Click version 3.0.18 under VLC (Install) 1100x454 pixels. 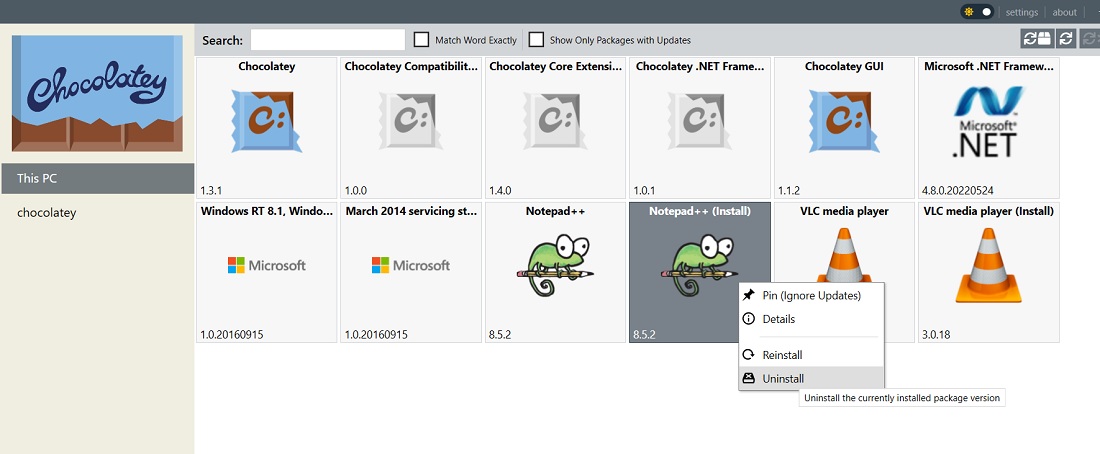click(936, 335)
